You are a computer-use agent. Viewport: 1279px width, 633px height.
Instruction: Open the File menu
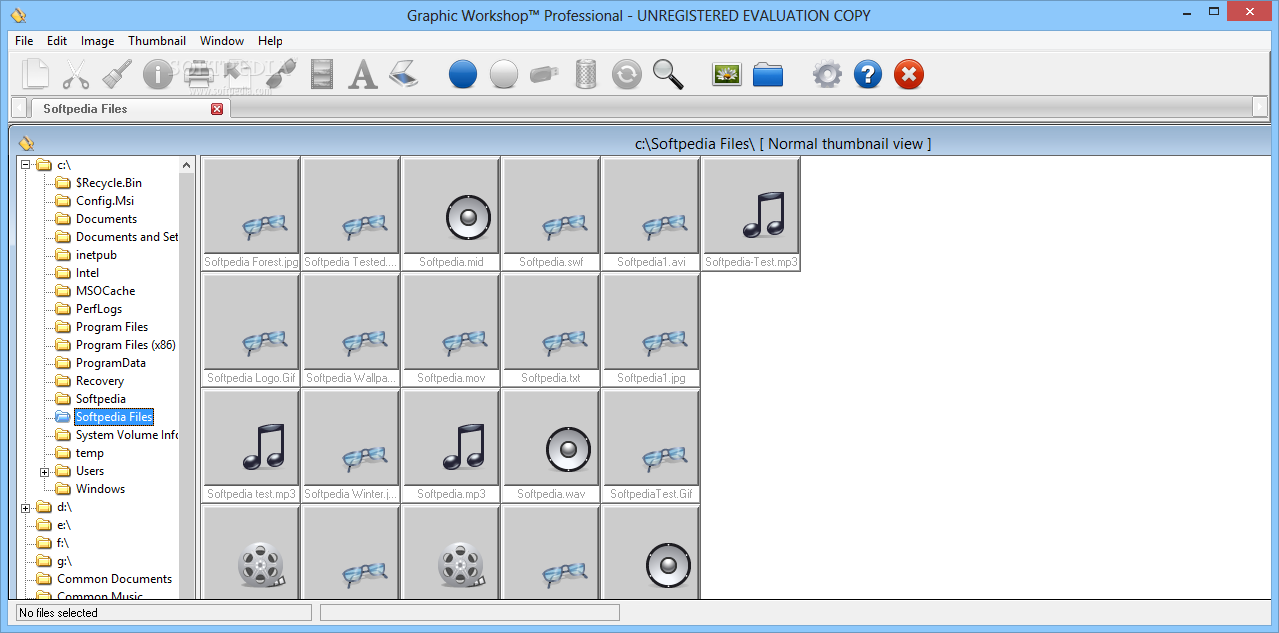click(x=24, y=41)
